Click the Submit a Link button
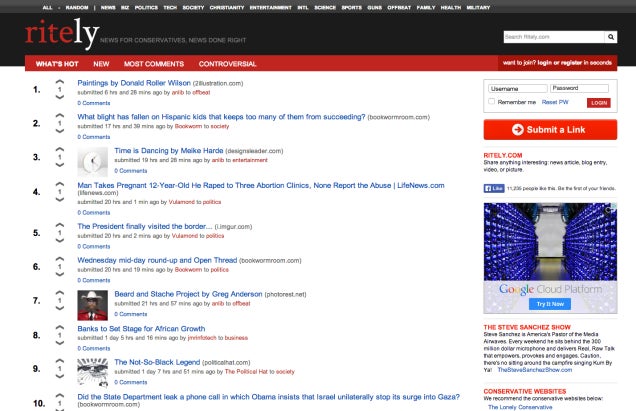Screen dimensions: 636x411 coord(550,130)
